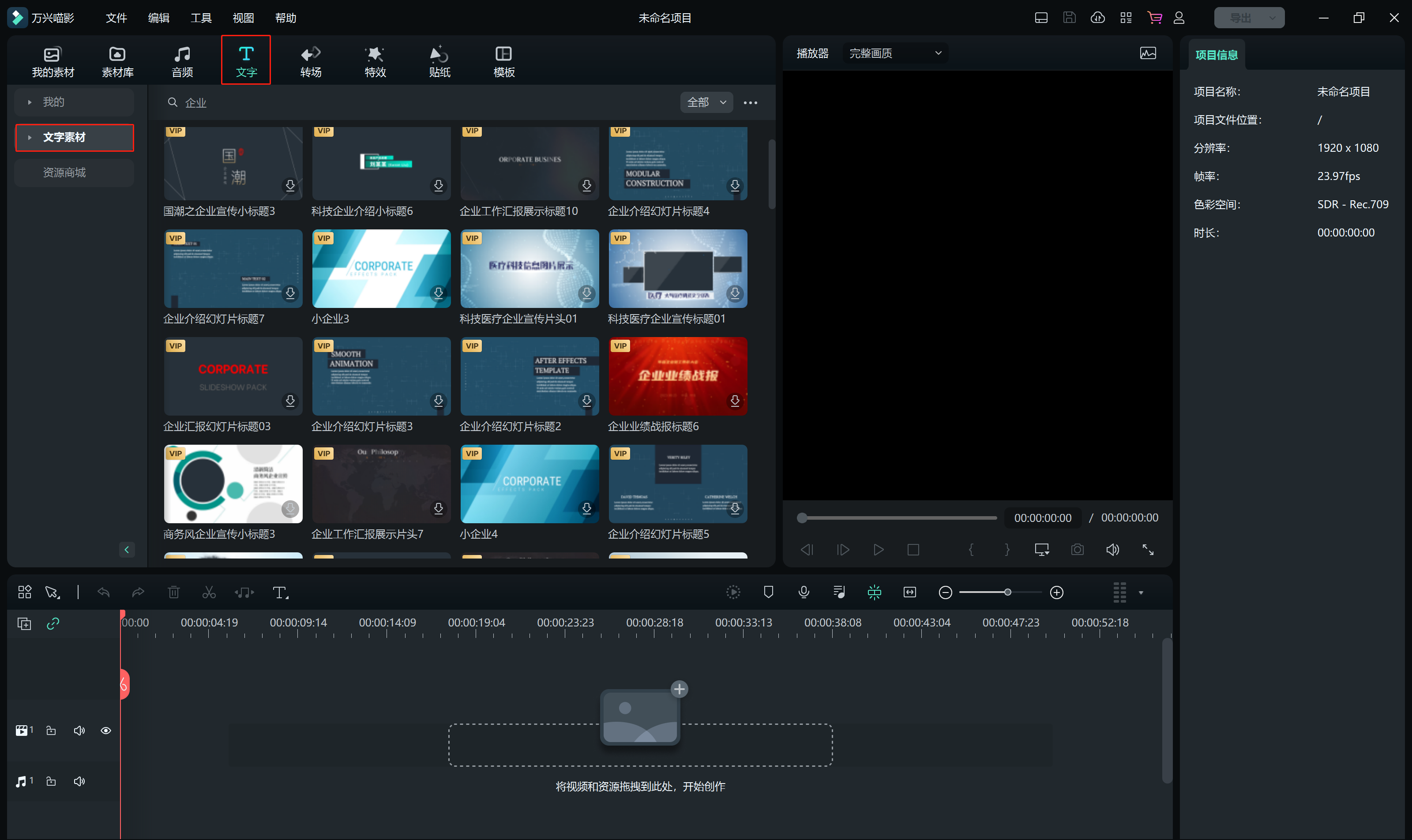The image size is (1412, 840).
Task: Open the 全部 filter dropdown
Action: point(706,102)
